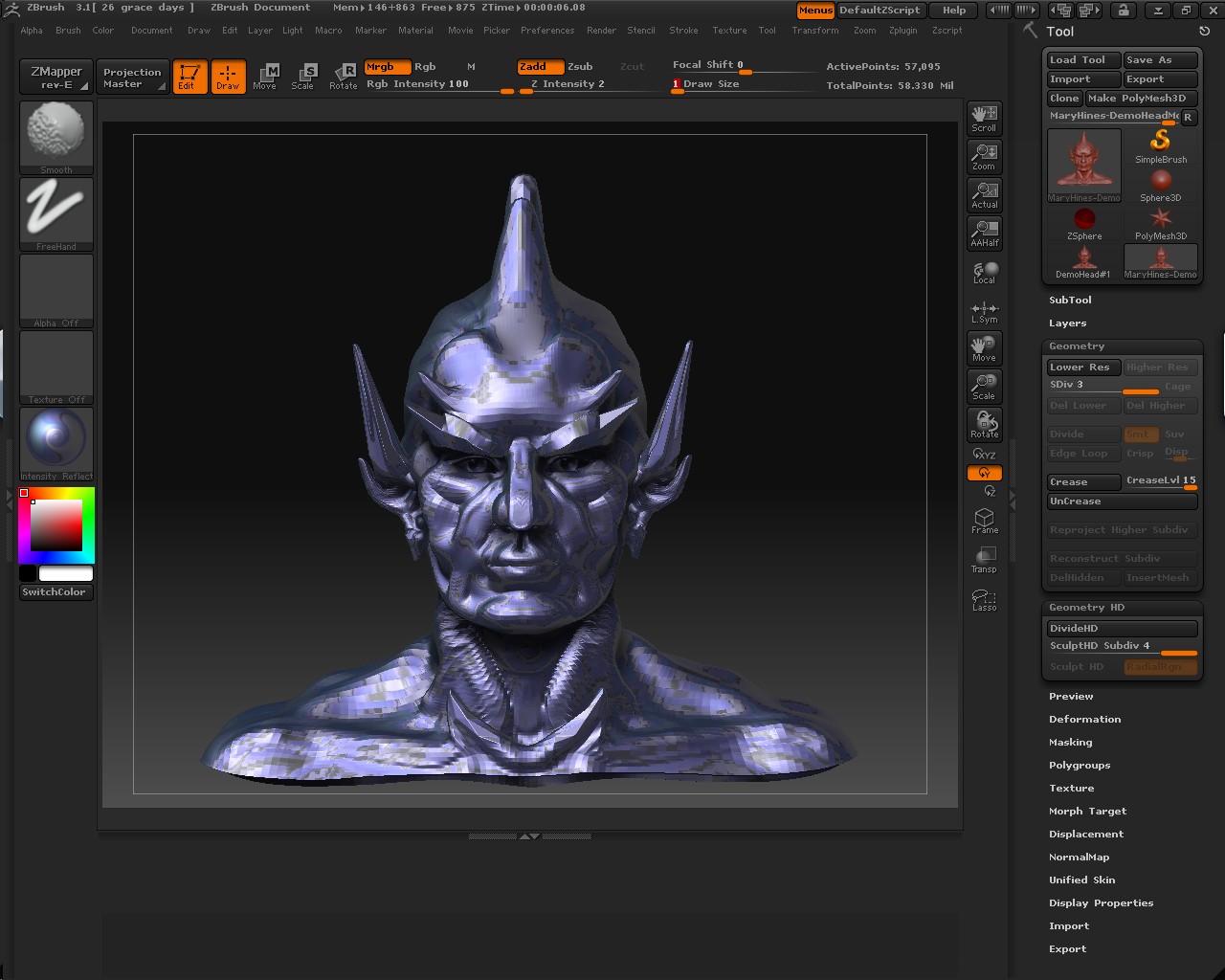
Task: Click the L.Sym icon
Action: [984, 309]
